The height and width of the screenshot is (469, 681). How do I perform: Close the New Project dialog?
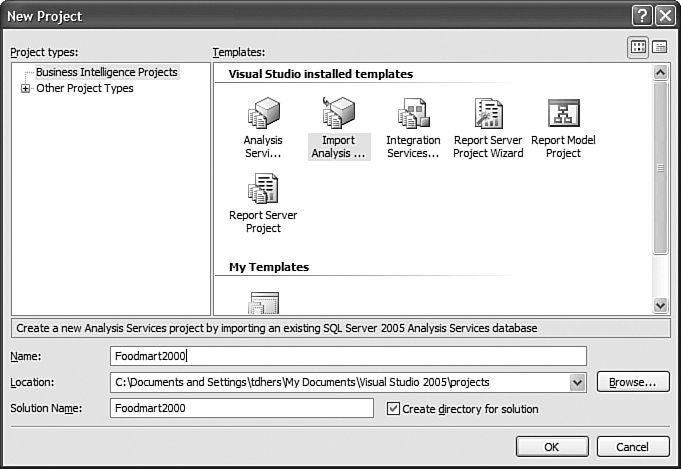(665, 16)
